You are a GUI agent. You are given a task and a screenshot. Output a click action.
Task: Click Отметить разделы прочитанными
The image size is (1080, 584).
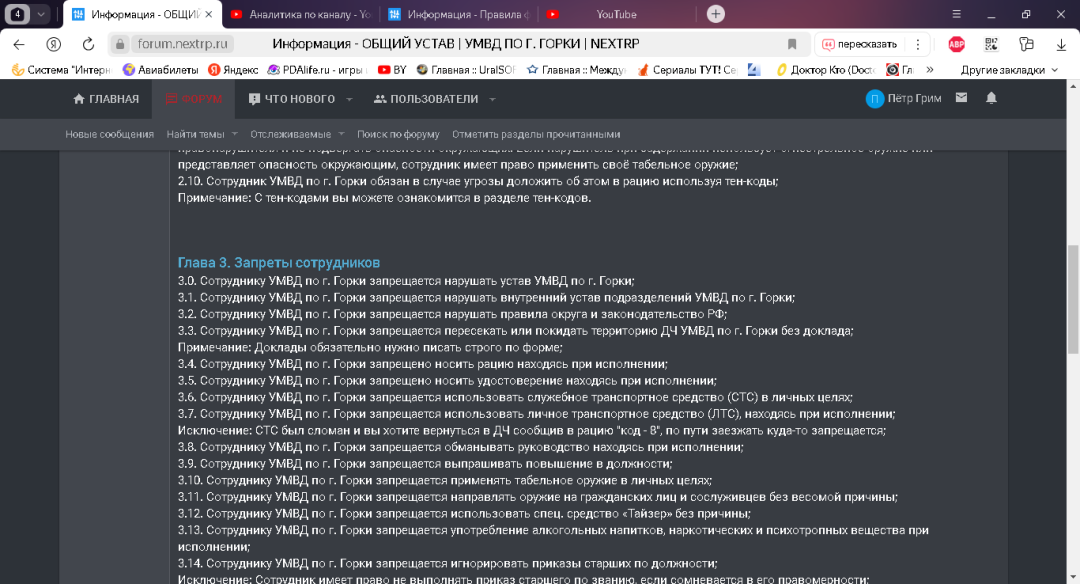(536, 134)
